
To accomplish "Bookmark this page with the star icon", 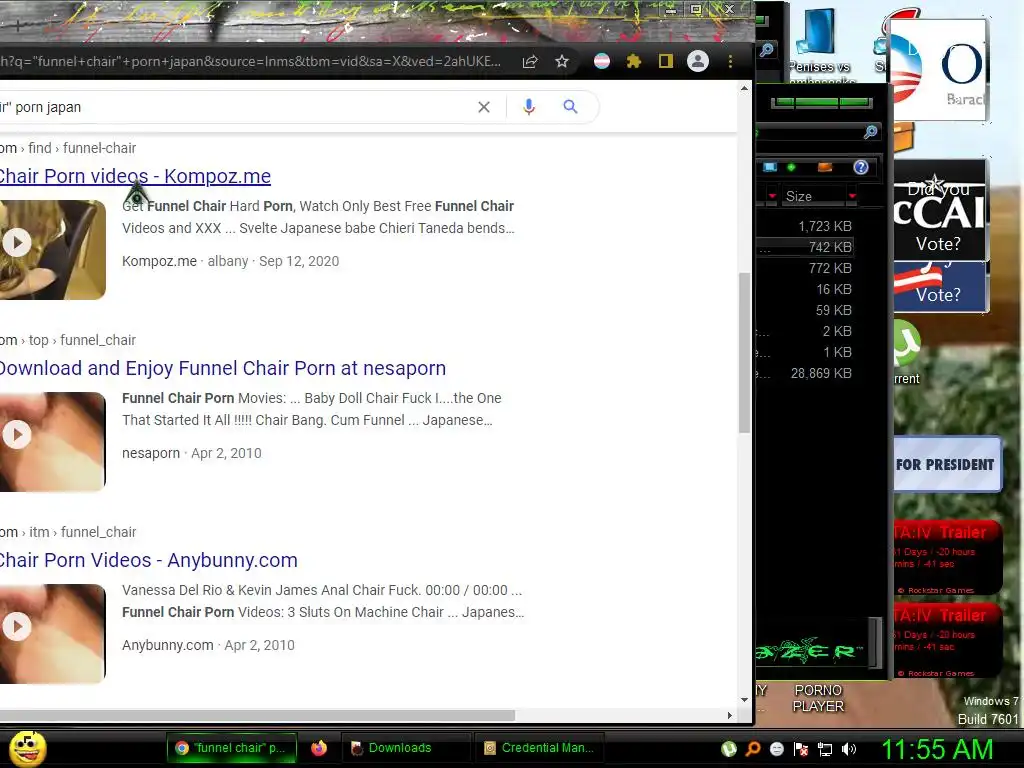I will (x=562, y=61).
